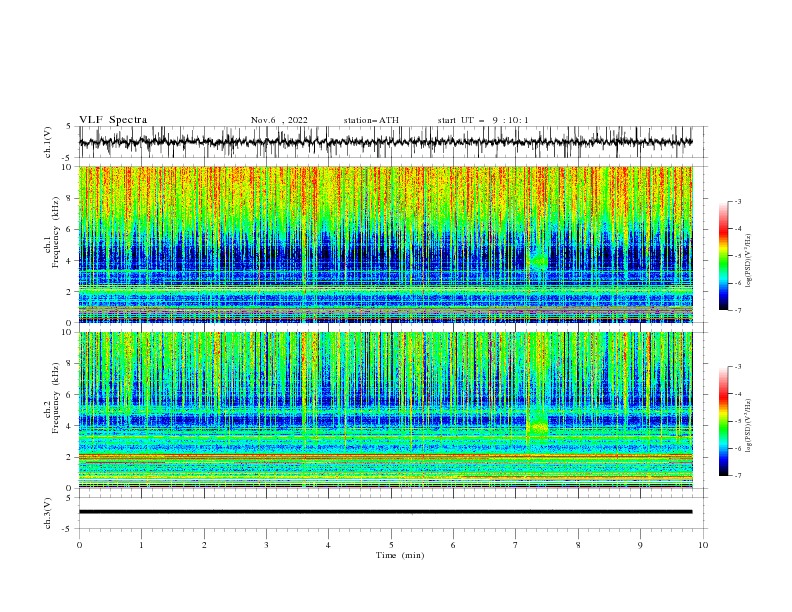Click time axis tick label "3"
Image resolution: width=792 pixels, height=612 pixels.
(266, 545)
